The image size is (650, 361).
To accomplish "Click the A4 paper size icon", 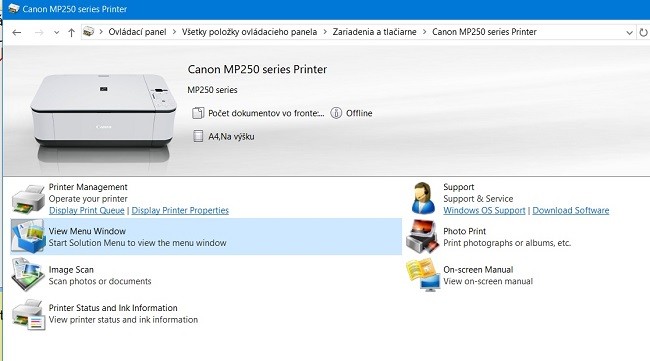I will pos(198,136).
